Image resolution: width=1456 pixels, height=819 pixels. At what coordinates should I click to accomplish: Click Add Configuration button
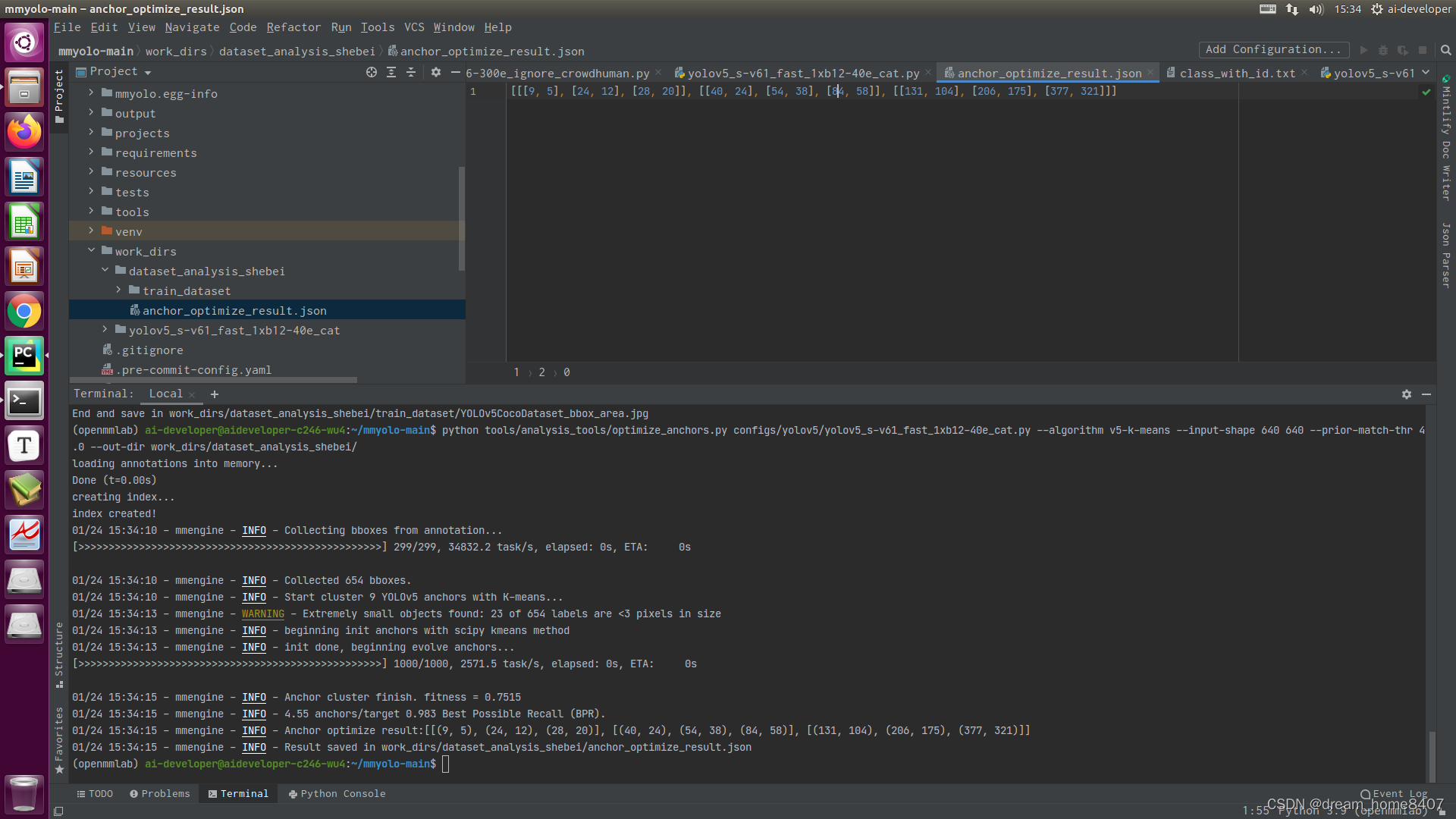(1274, 49)
